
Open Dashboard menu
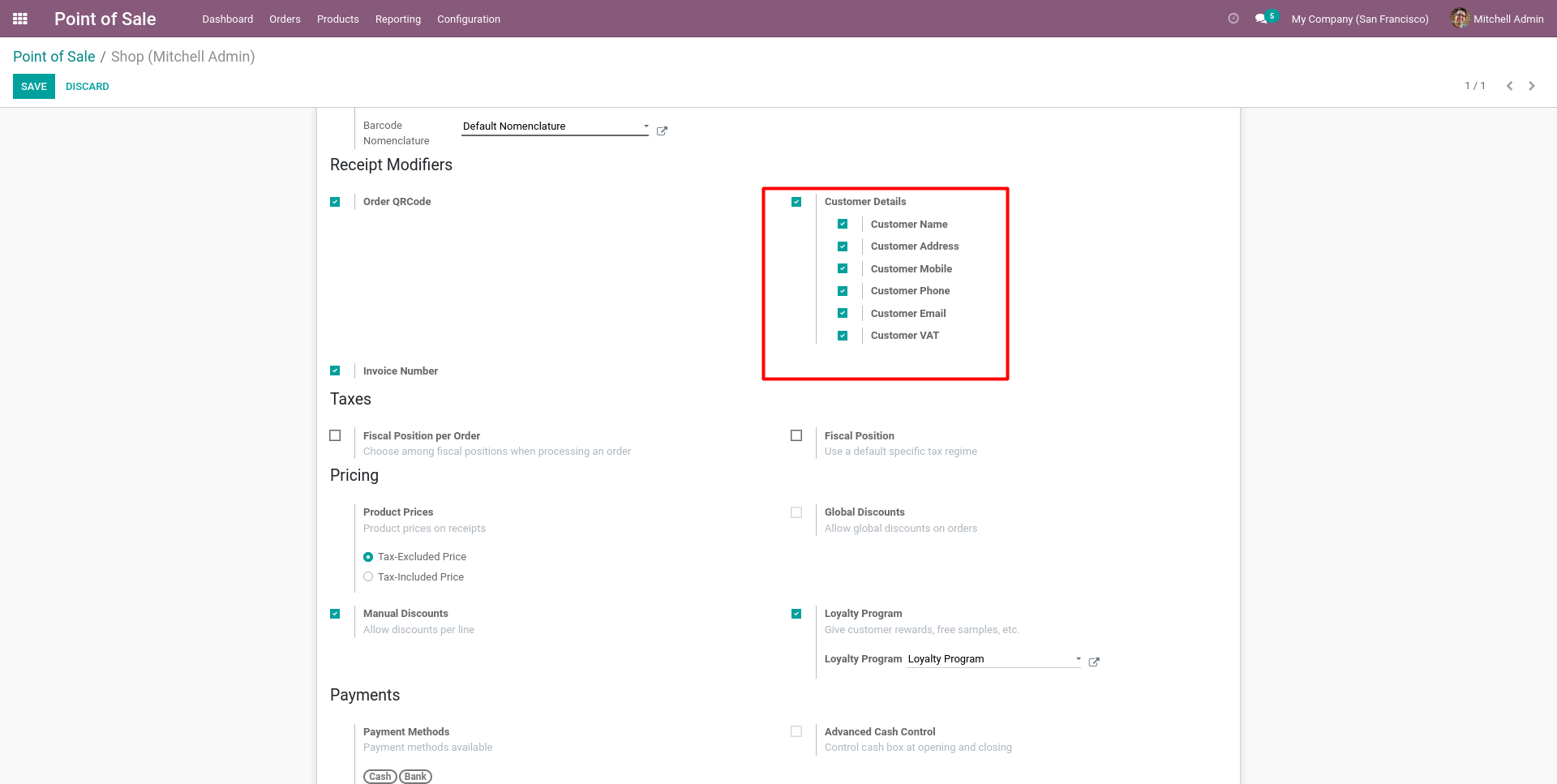tap(228, 19)
